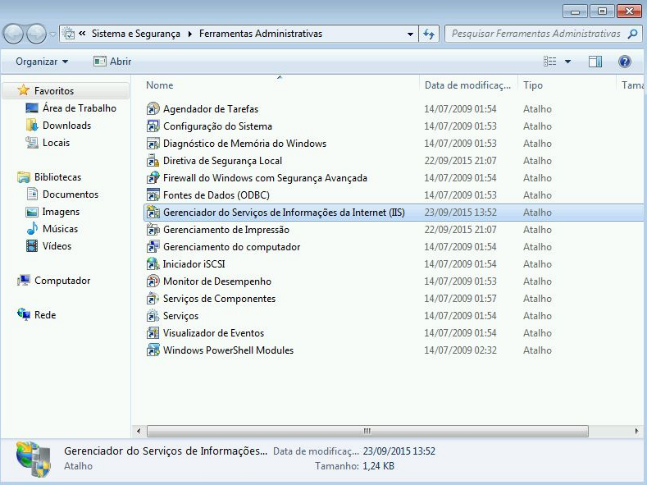Image resolution: width=647 pixels, height=485 pixels.
Task: Click the horizontal scrollbar left arrow
Action: pos(139,431)
